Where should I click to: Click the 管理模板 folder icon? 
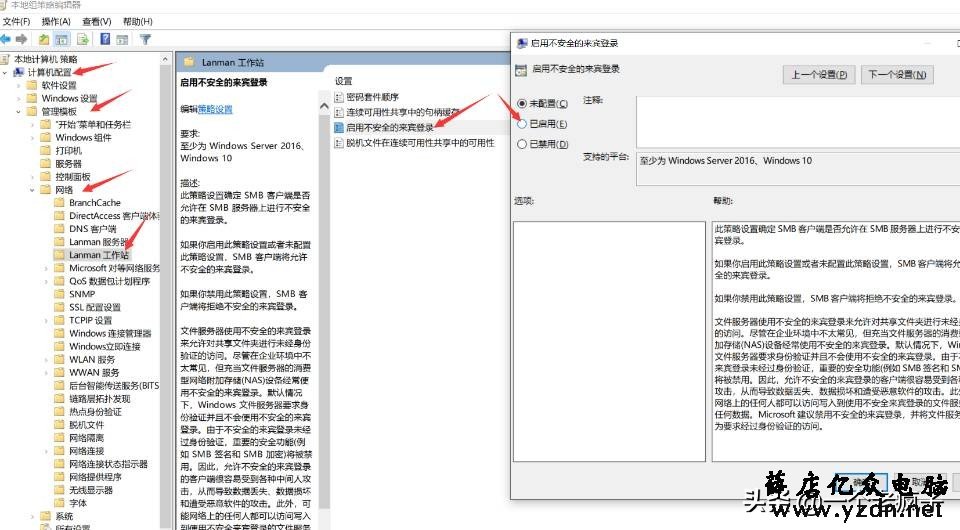coord(32,111)
